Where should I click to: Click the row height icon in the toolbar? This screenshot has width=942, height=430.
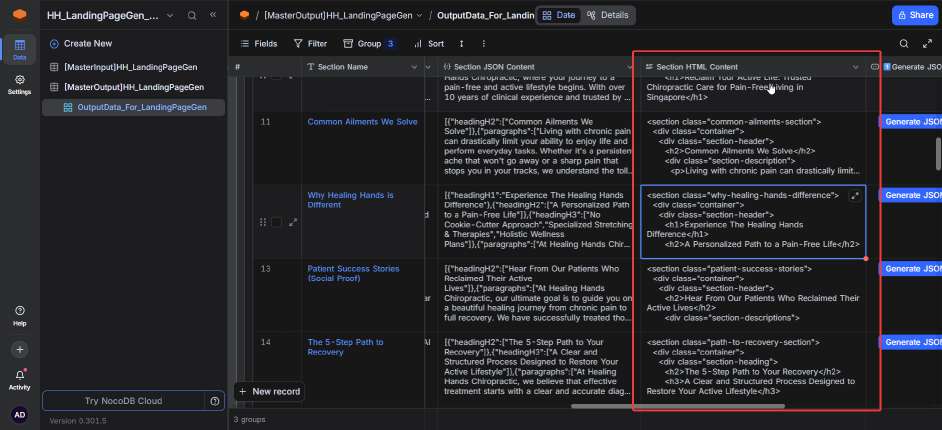coord(461,43)
